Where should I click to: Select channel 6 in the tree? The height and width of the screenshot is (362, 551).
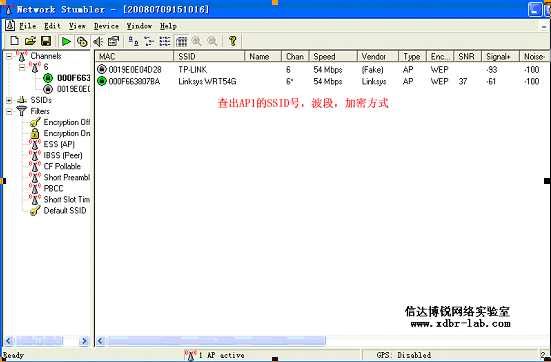coord(46,67)
